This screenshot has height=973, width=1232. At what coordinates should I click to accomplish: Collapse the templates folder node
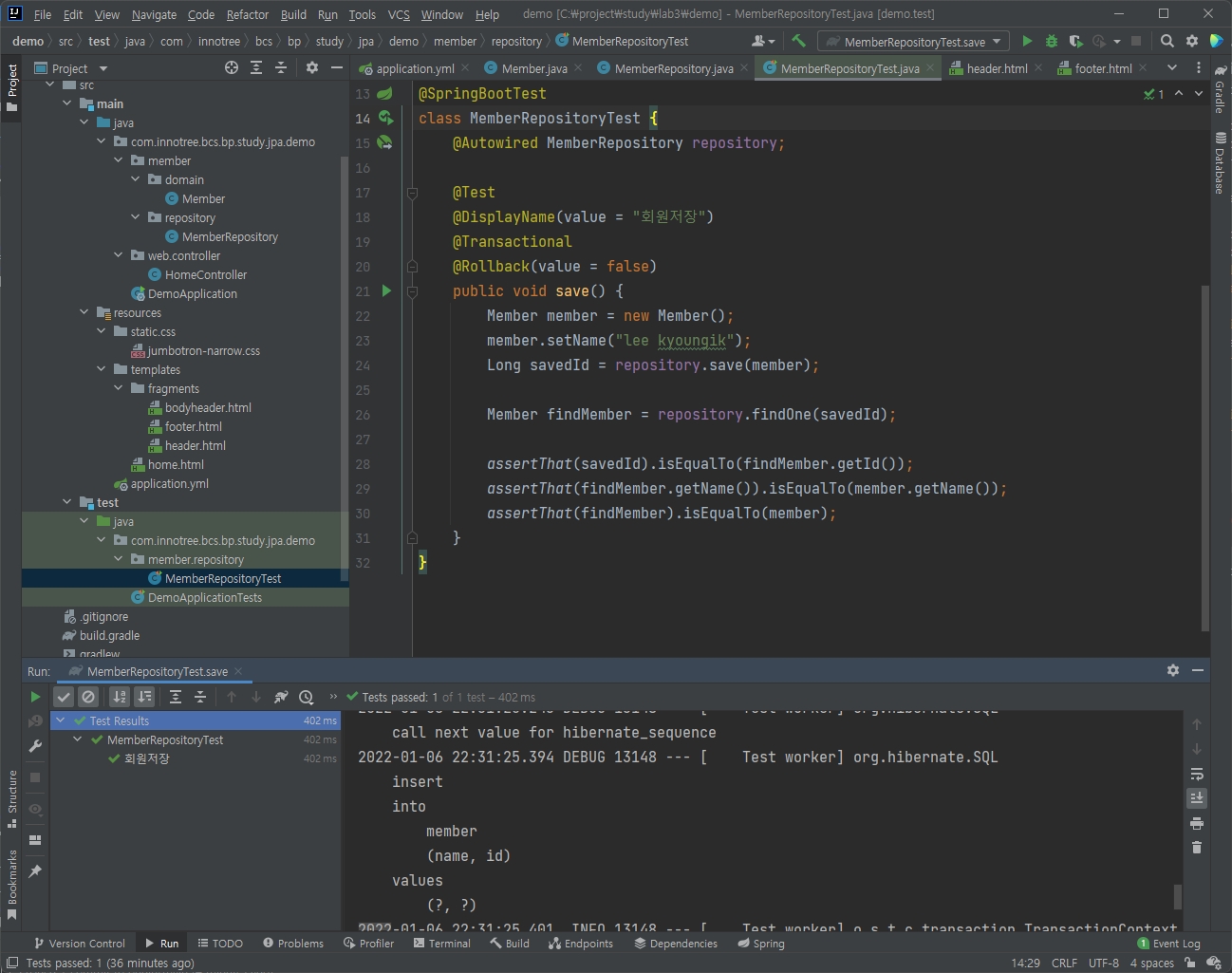pos(102,369)
